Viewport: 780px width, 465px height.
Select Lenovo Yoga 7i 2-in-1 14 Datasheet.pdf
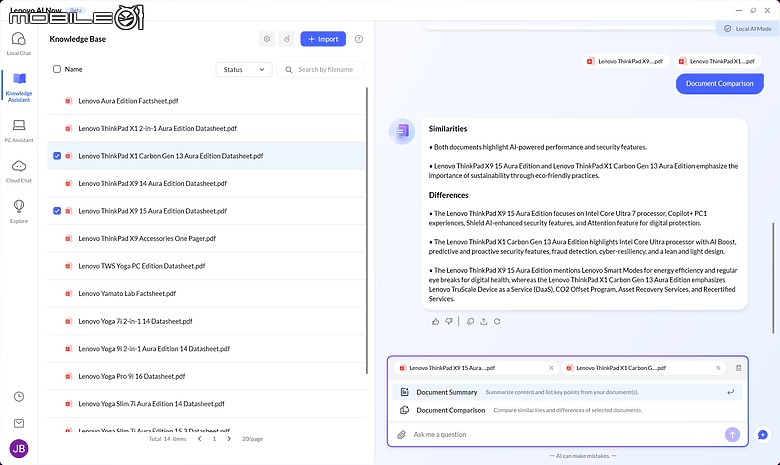click(206, 321)
